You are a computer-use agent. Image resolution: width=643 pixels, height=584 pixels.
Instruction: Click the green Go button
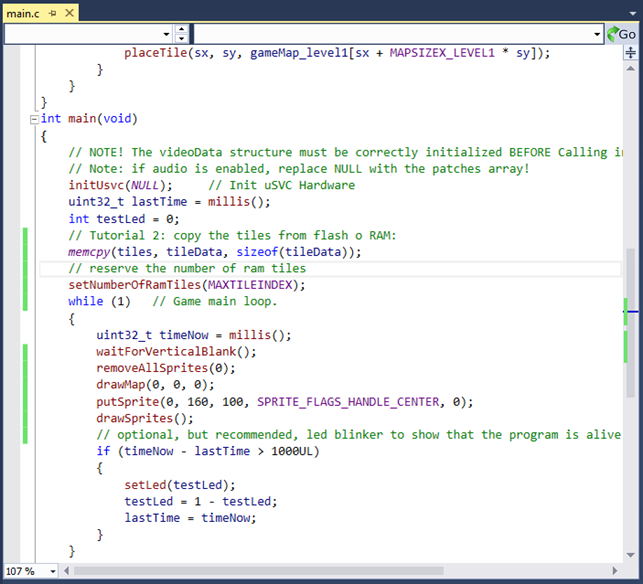[x=621, y=34]
